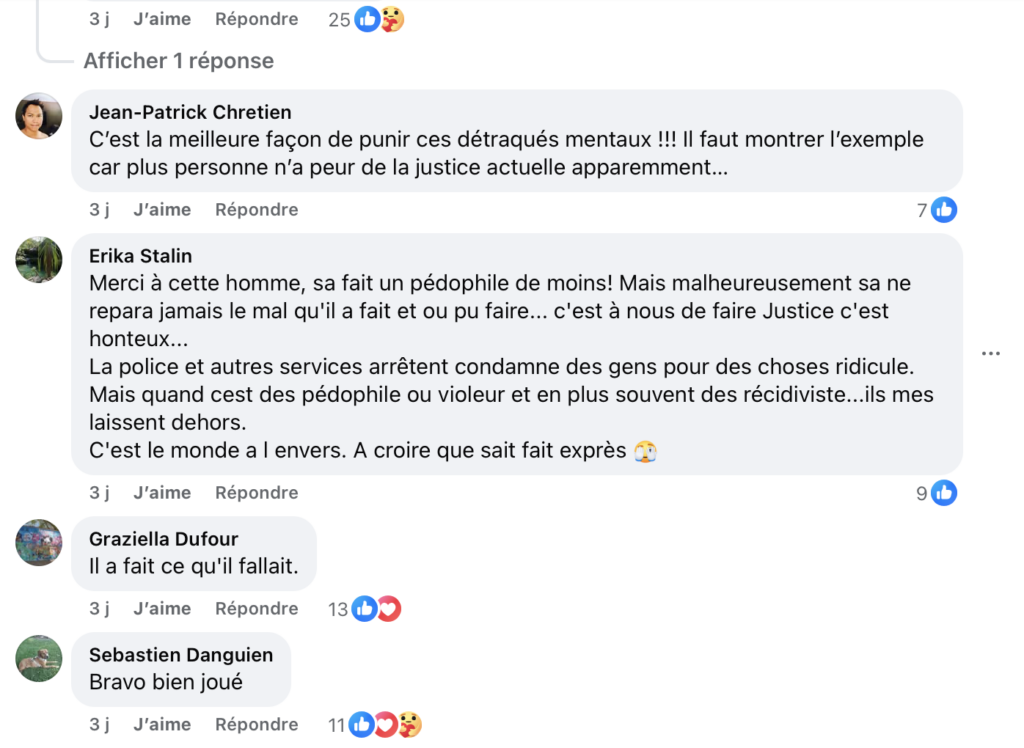Screen dimensions: 1024x748
Task: Click 'J'aime' under Erika Stalin's comment
Action: point(162,492)
